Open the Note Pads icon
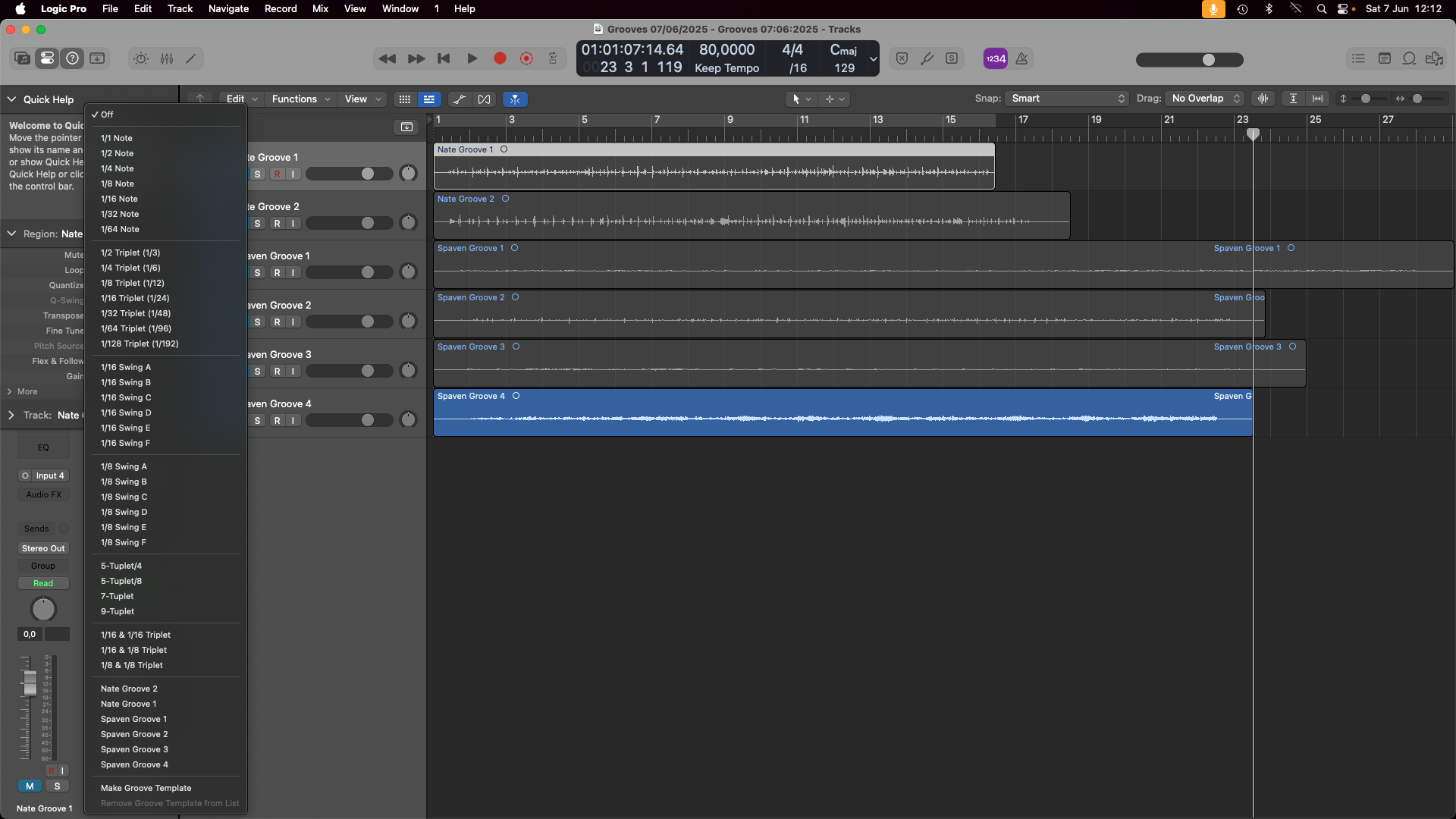The width and height of the screenshot is (1456, 819). pos(1384,58)
